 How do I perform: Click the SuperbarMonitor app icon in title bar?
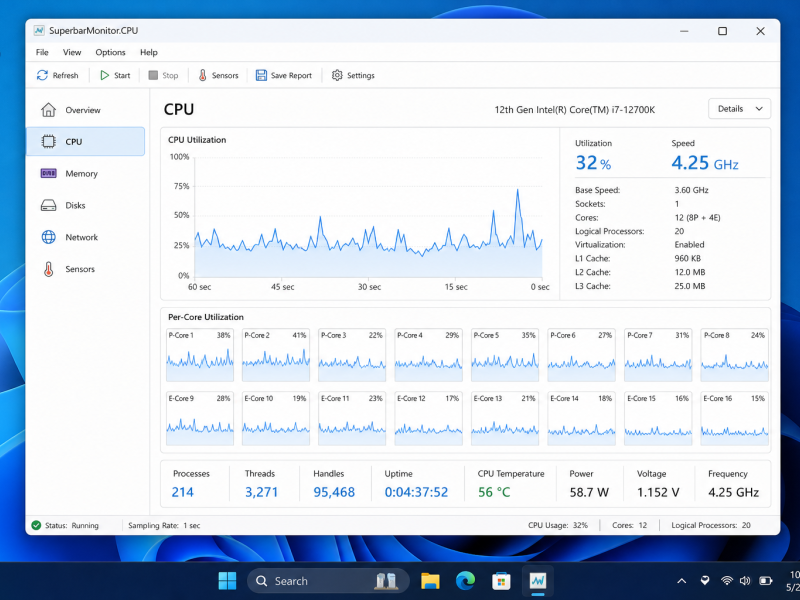click(x=39, y=31)
